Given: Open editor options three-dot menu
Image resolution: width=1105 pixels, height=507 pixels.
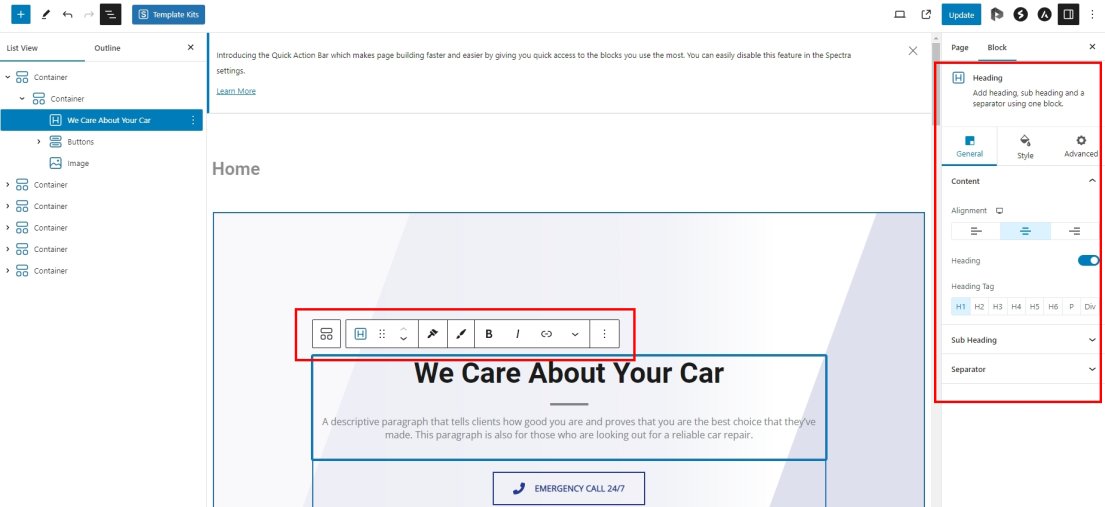Looking at the screenshot, I should [x=1092, y=14].
